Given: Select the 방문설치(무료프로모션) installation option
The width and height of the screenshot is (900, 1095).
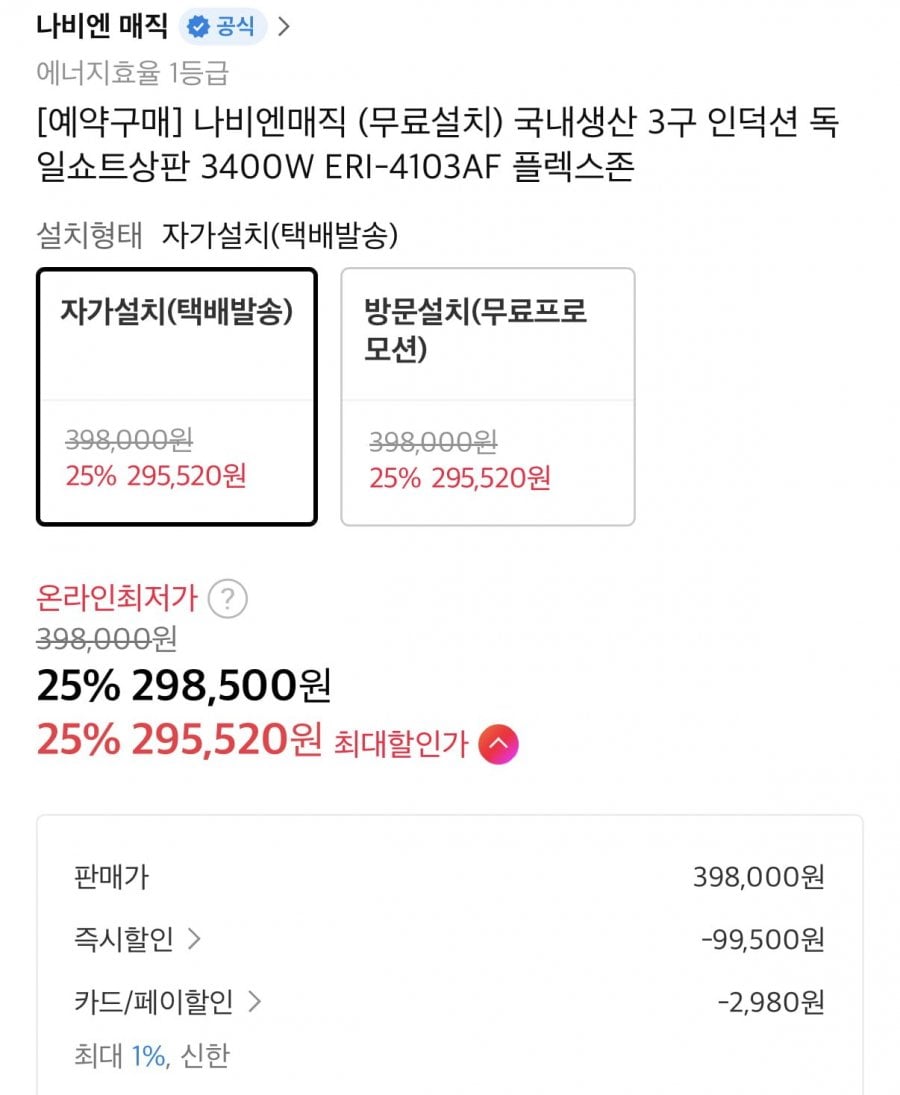Looking at the screenshot, I should (x=488, y=396).
